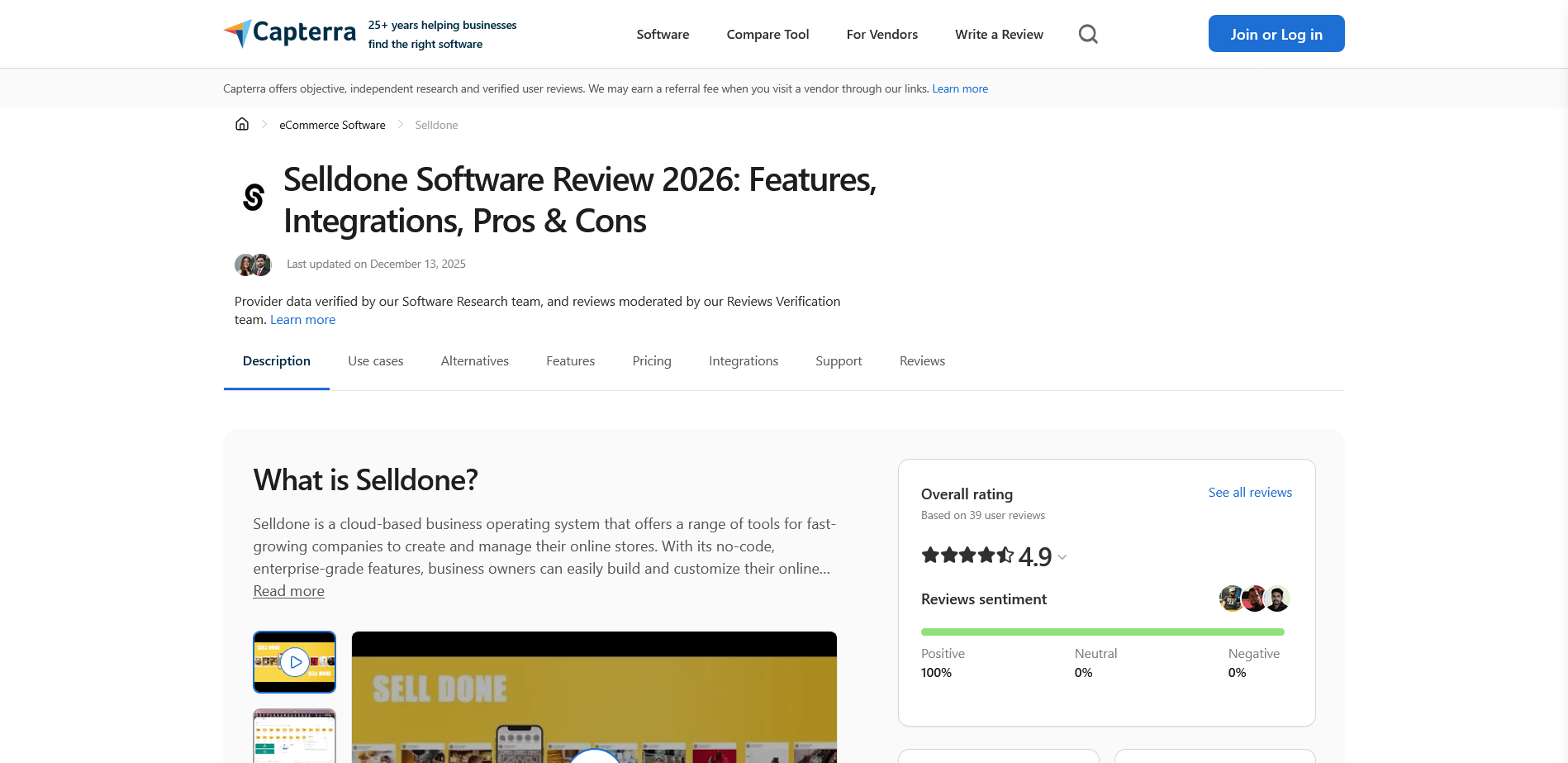This screenshot has width=1568, height=763.
Task: Open the Compare Tool menu item
Action: click(767, 34)
